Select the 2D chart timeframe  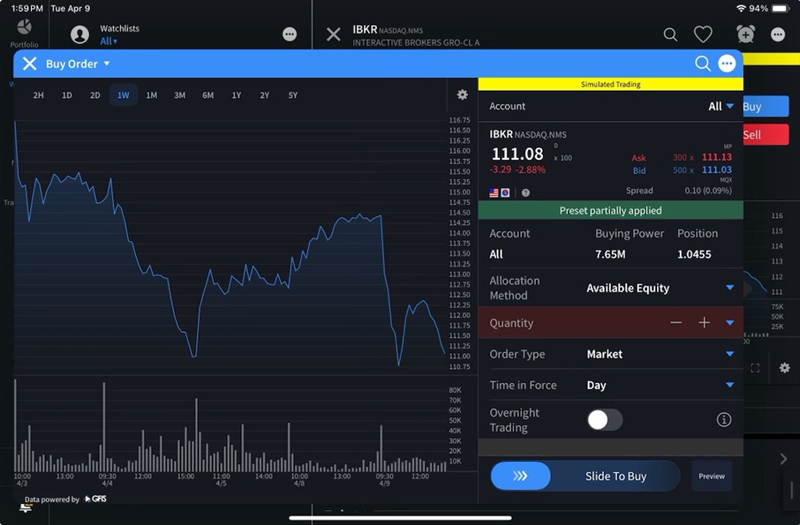click(x=95, y=95)
